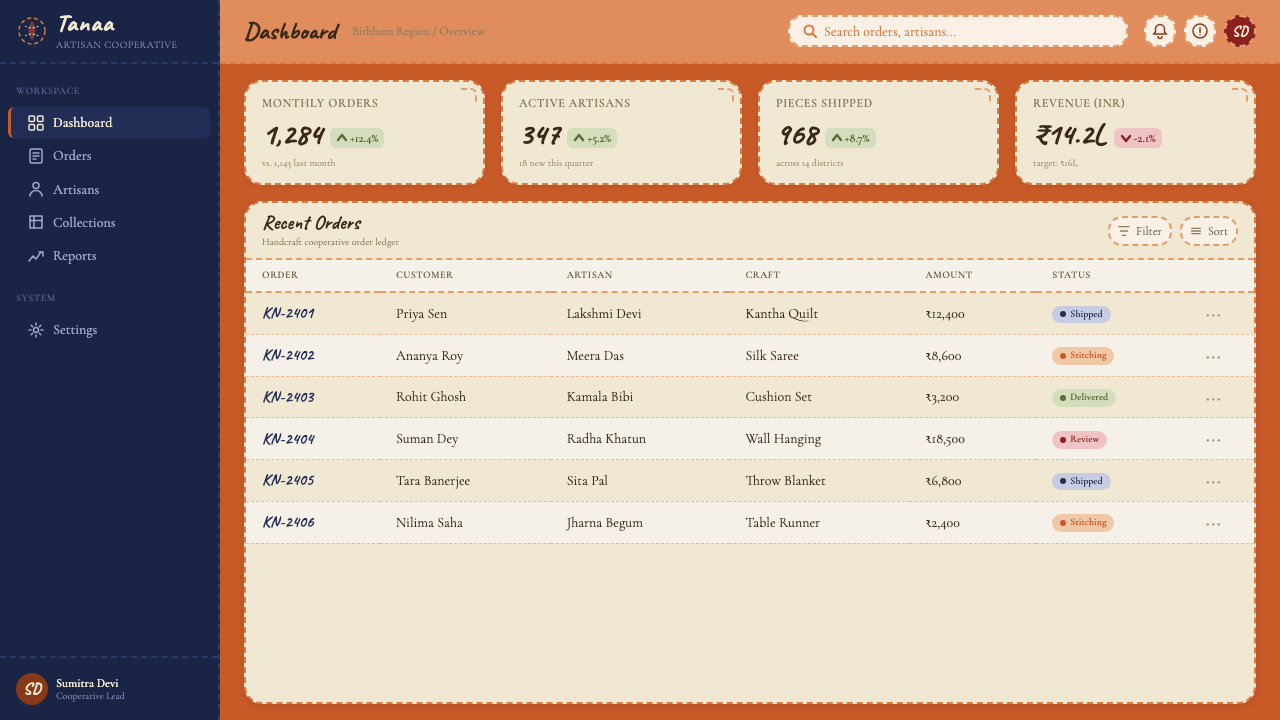The height and width of the screenshot is (720, 1280).
Task: Open the SD profile avatar in header
Action: [1240, 31]
